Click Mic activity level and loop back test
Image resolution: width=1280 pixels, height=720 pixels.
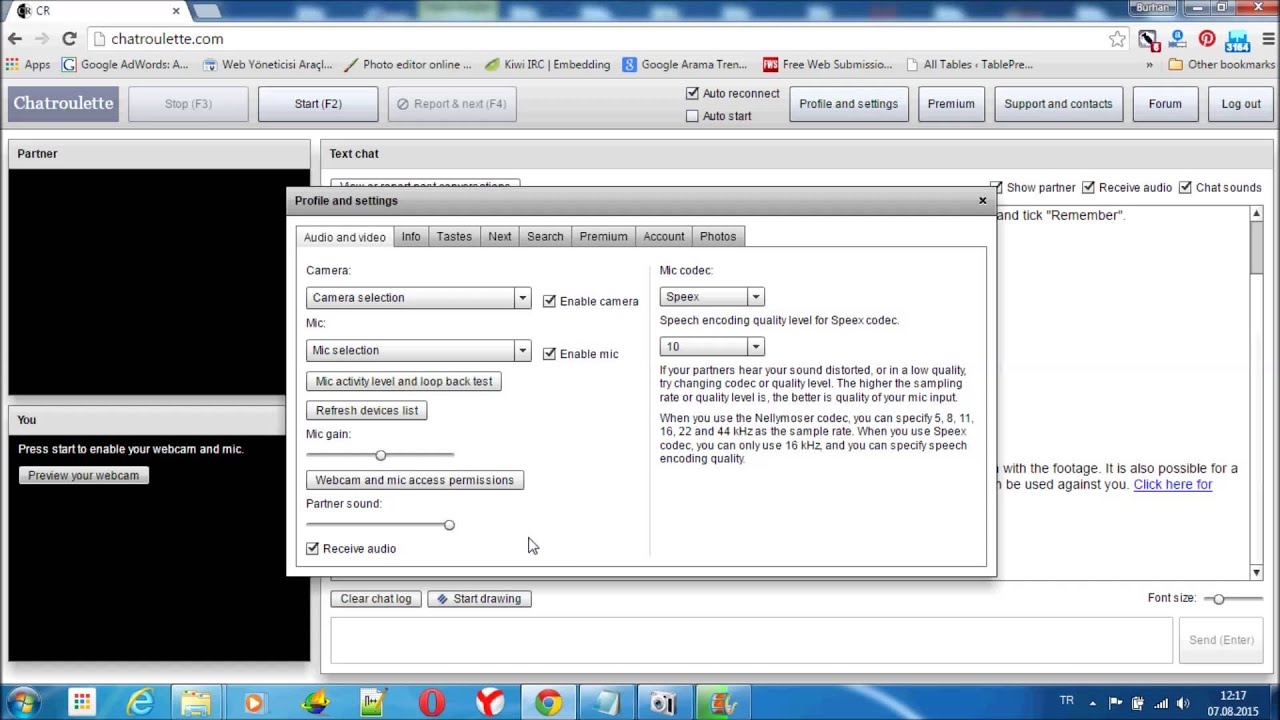point(404,381)
